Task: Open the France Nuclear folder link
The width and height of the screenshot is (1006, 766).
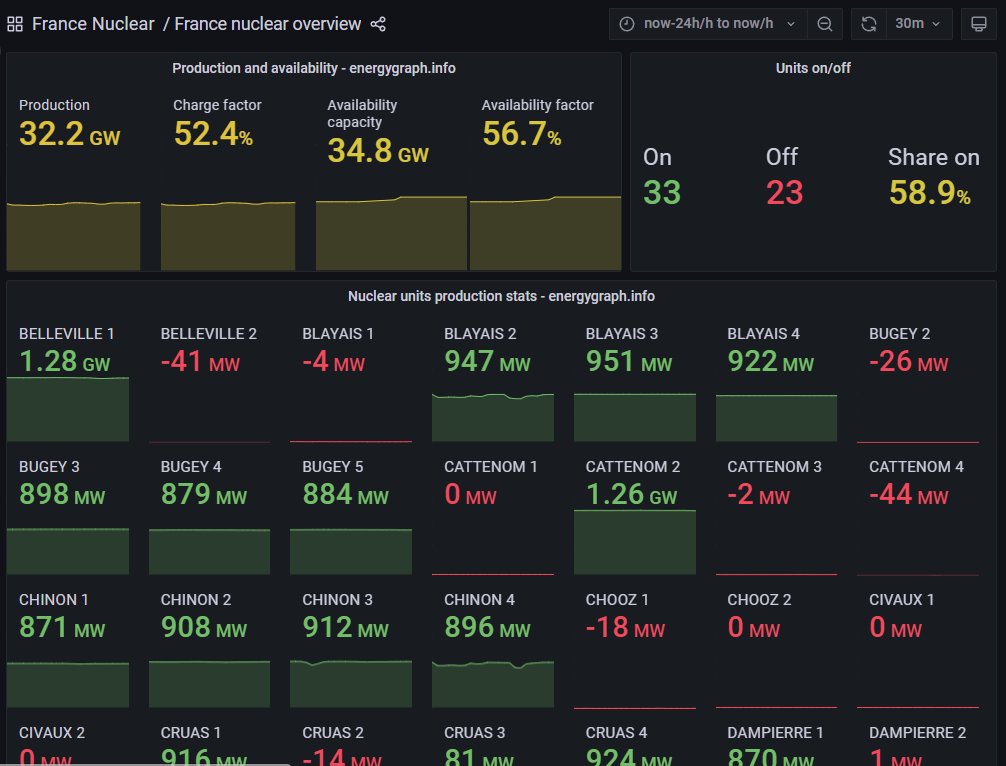Action: (x=93, y=24)
